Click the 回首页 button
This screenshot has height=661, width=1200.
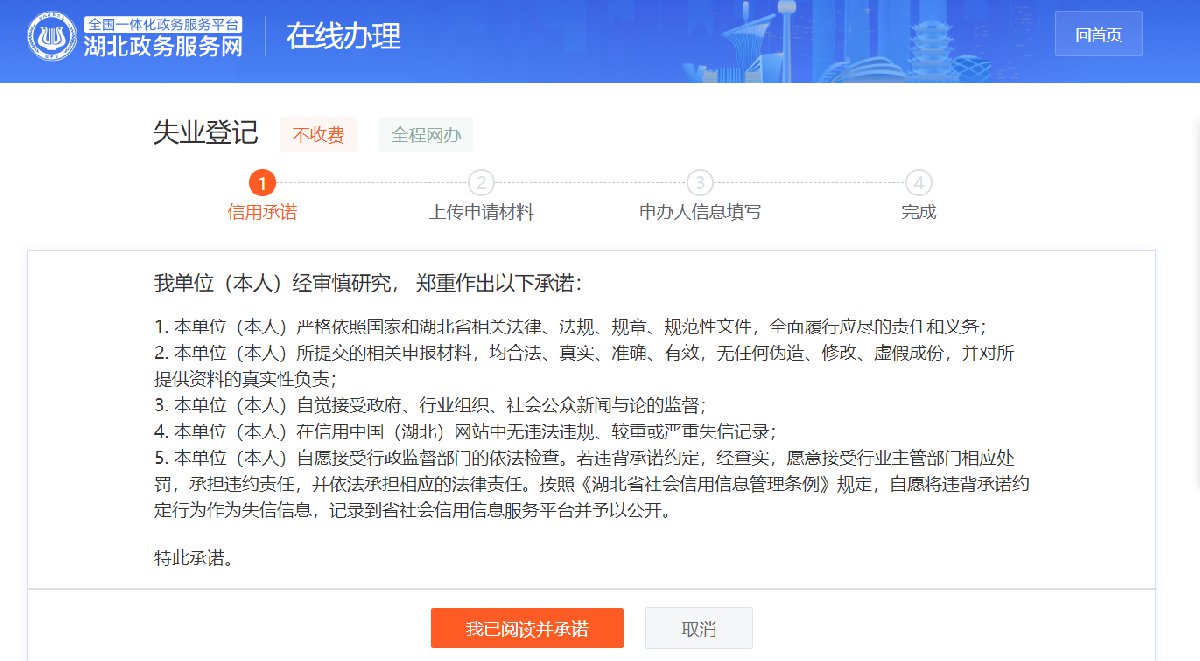[1098, 34]
